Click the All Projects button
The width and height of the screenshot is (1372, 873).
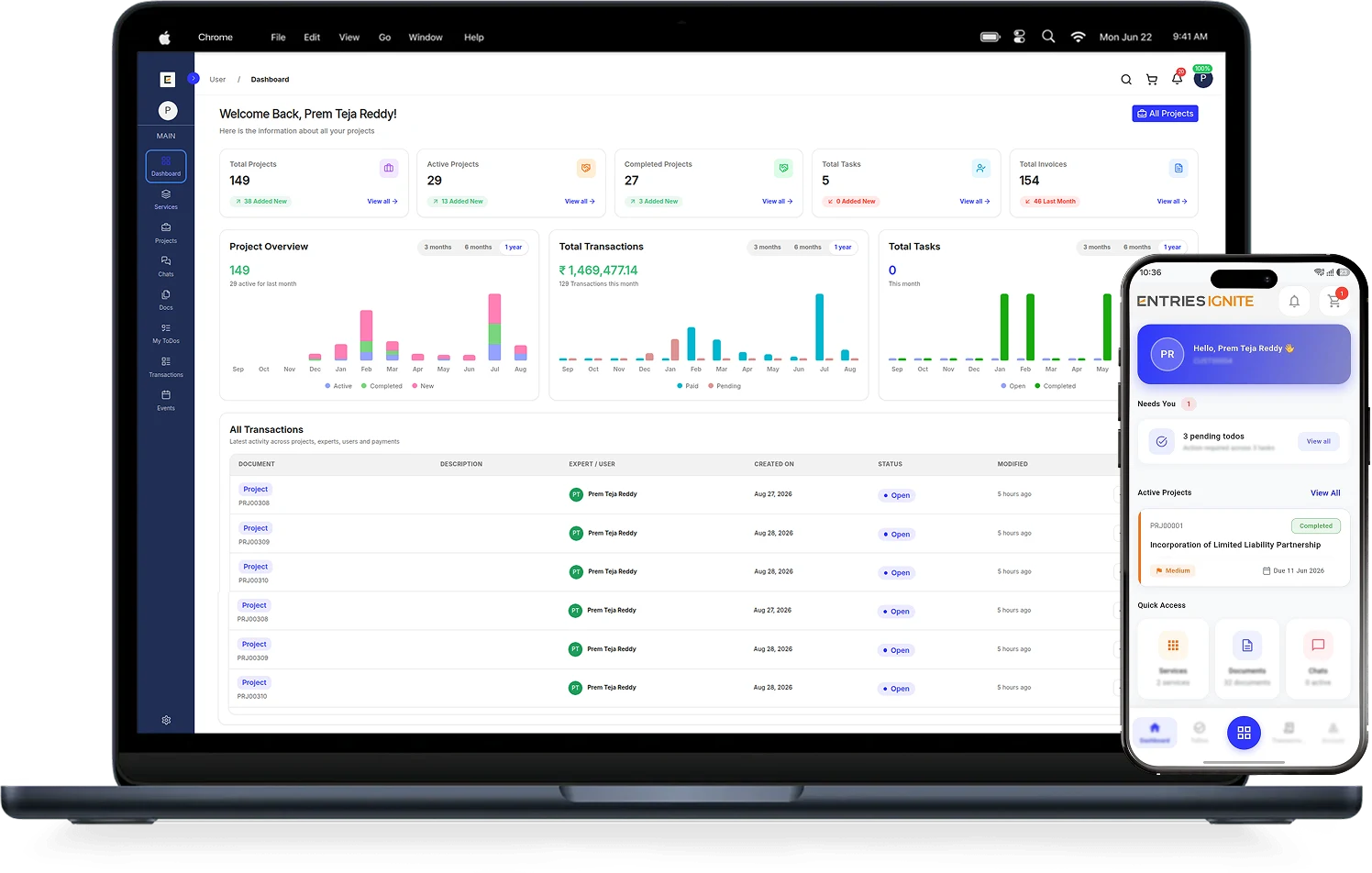(x=1166, y=114)
